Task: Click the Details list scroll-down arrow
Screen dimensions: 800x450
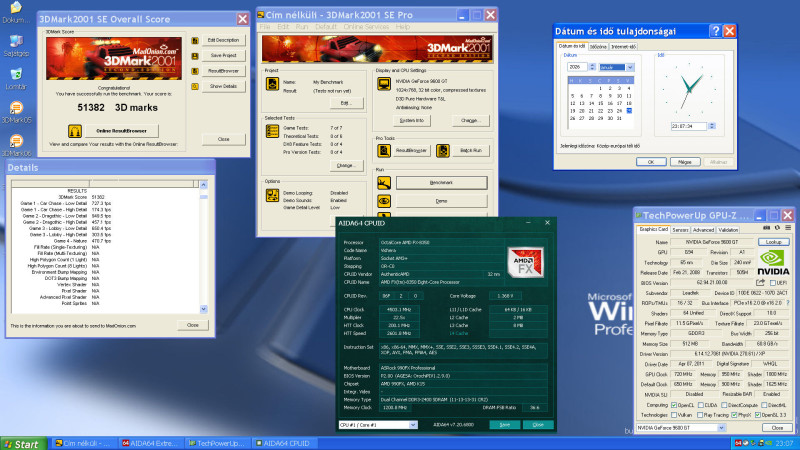Action: (204, 309)
